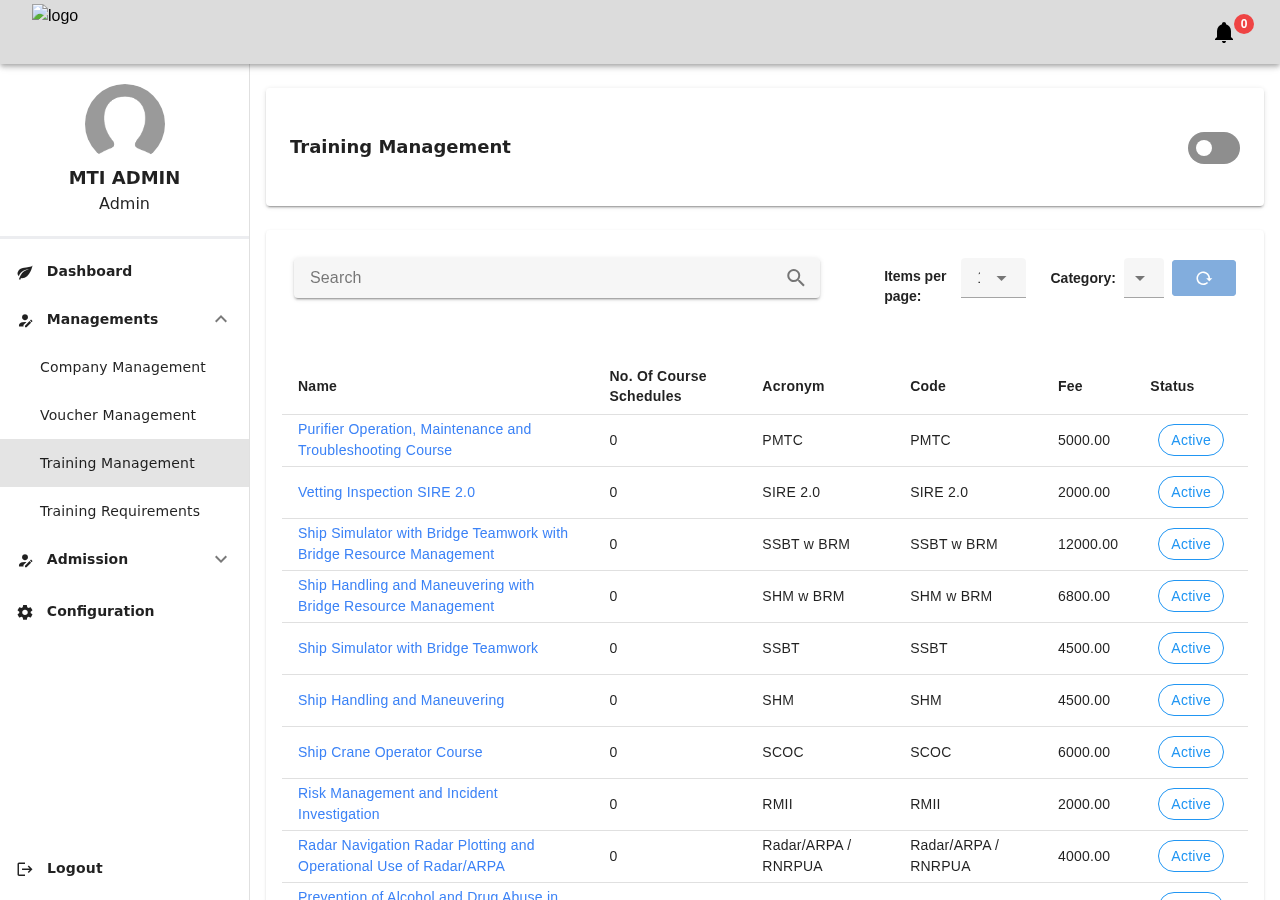Open Ship Simulator with Bridge Teamwork with BRM
1280x900 pixels.
coord(433,544)
